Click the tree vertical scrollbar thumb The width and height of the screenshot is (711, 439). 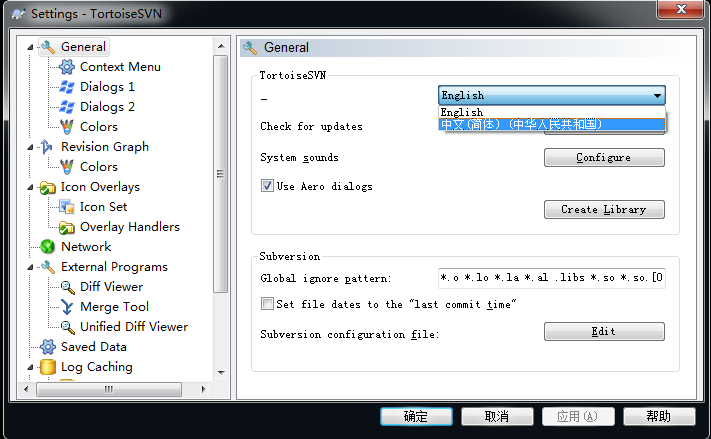221,174
